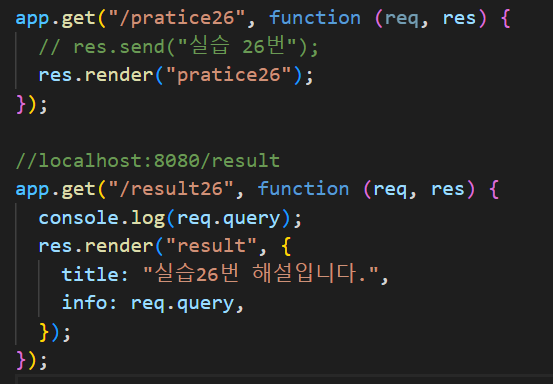Click the indented }); closing the render object

coord(55,332)
